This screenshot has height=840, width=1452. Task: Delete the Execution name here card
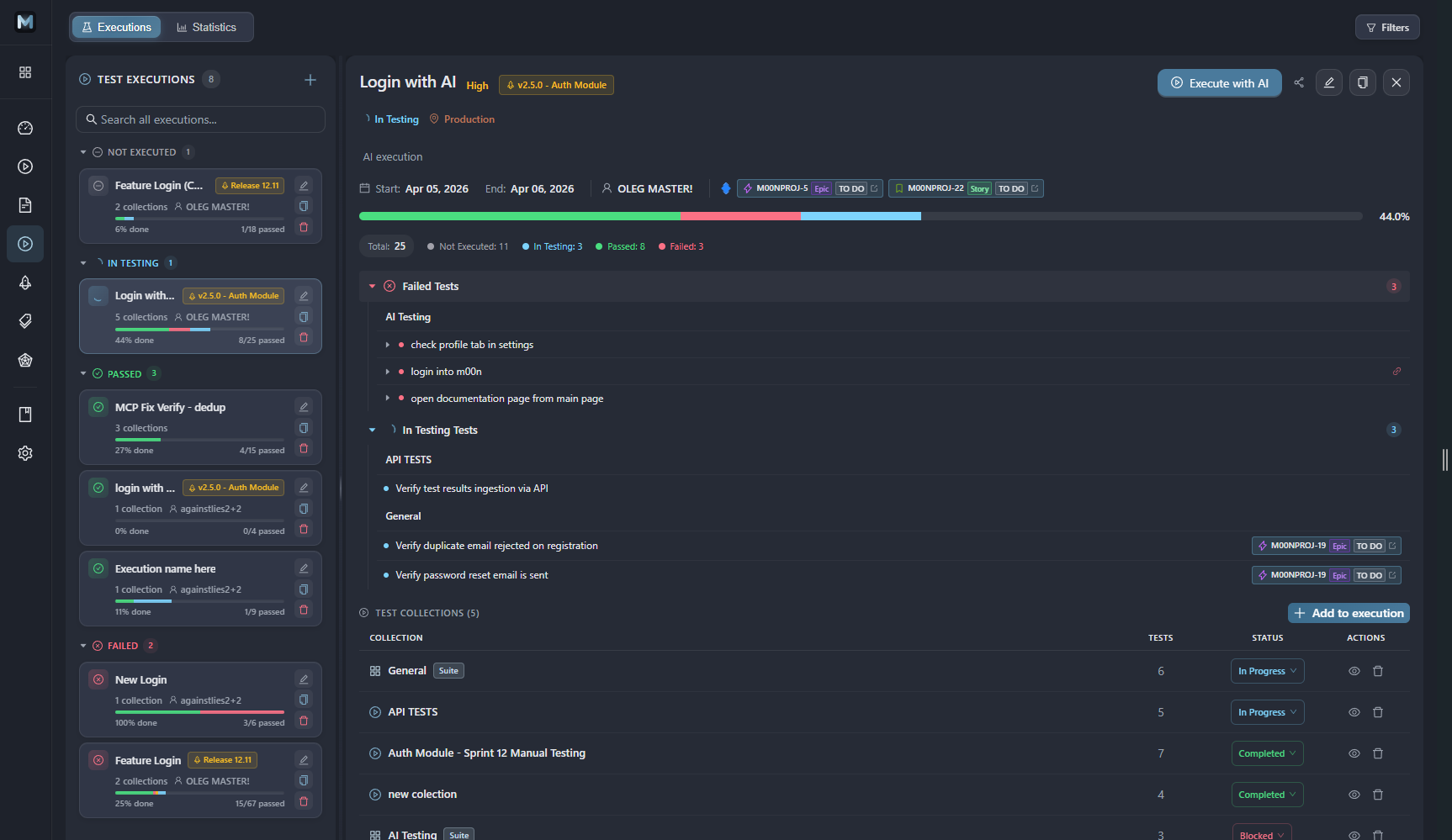tap(304, 610)
